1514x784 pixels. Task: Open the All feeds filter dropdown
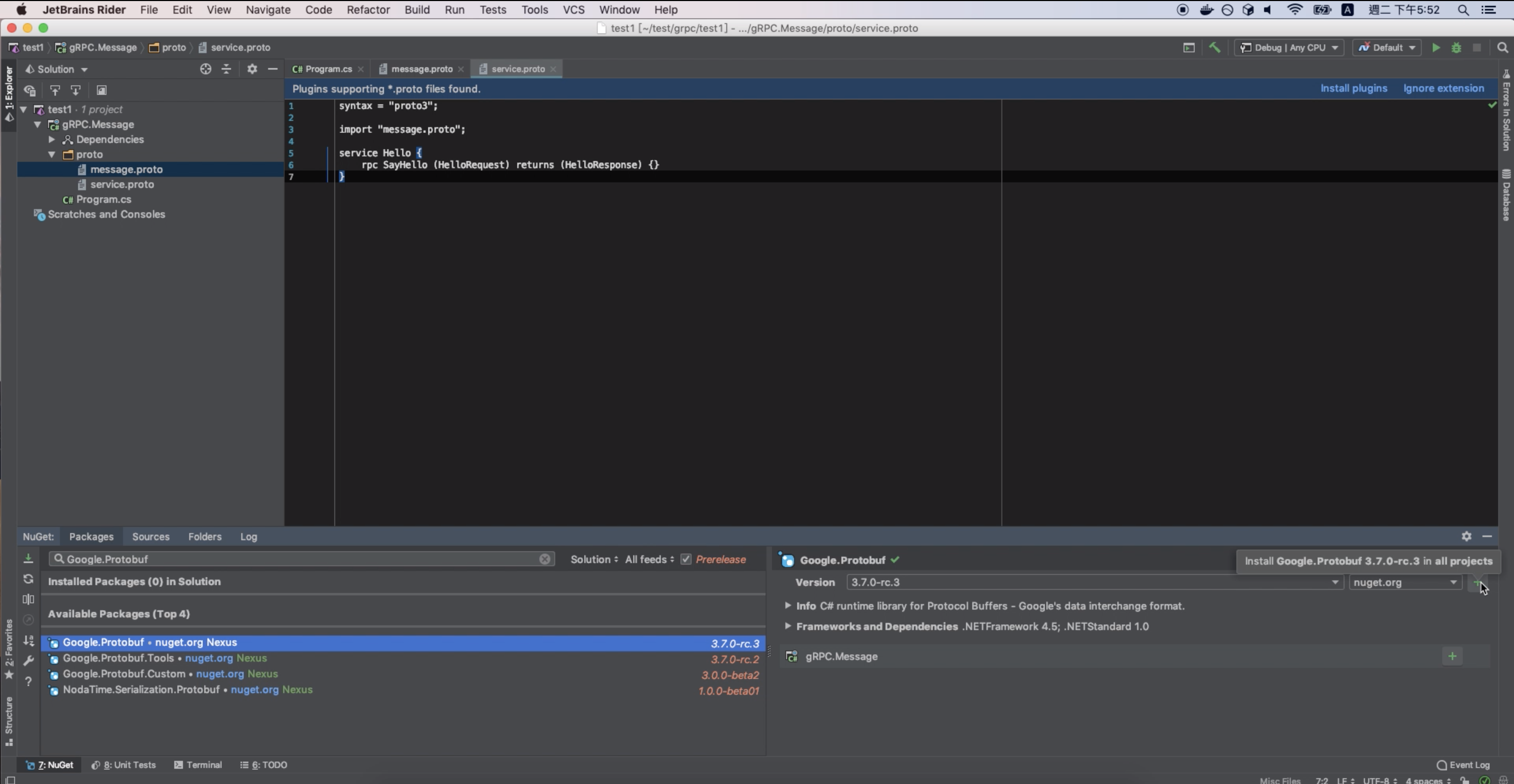(649, 559)
